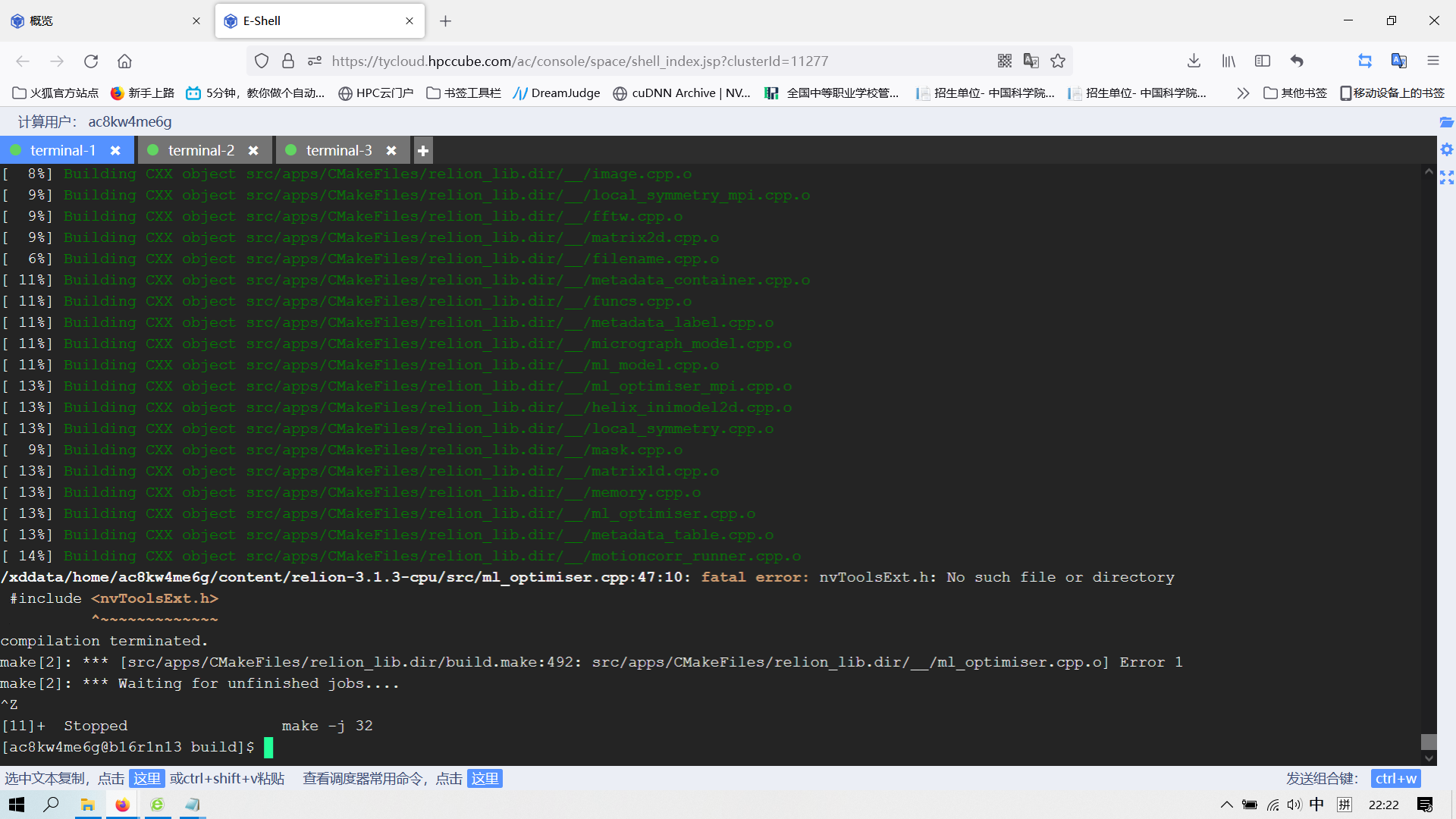Toggle the sidebar view icon
The height and width of the screenshot is (819, 1456).
1263,61
